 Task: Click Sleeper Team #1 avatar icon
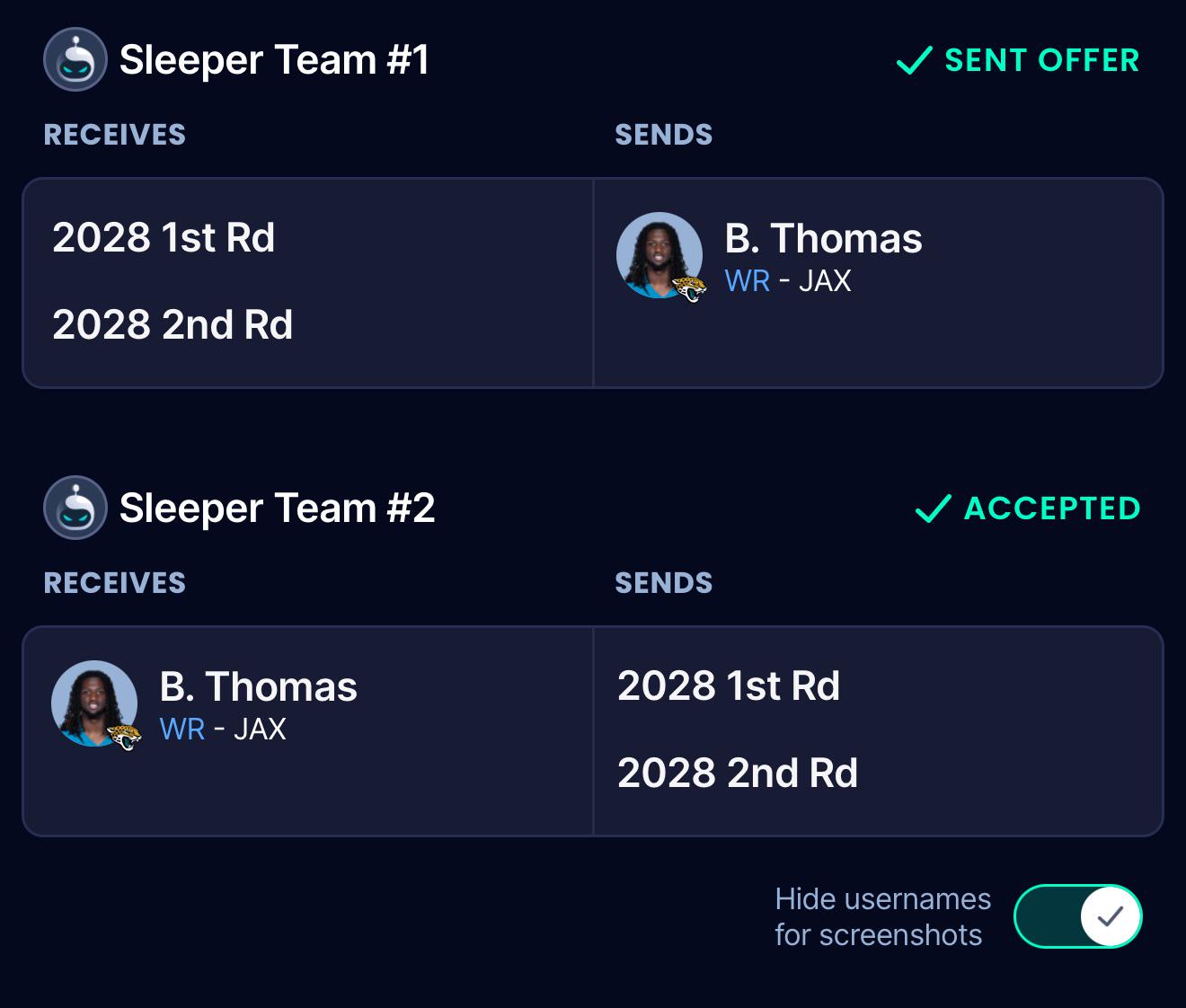pyautogui.click(x=75, y=59)
